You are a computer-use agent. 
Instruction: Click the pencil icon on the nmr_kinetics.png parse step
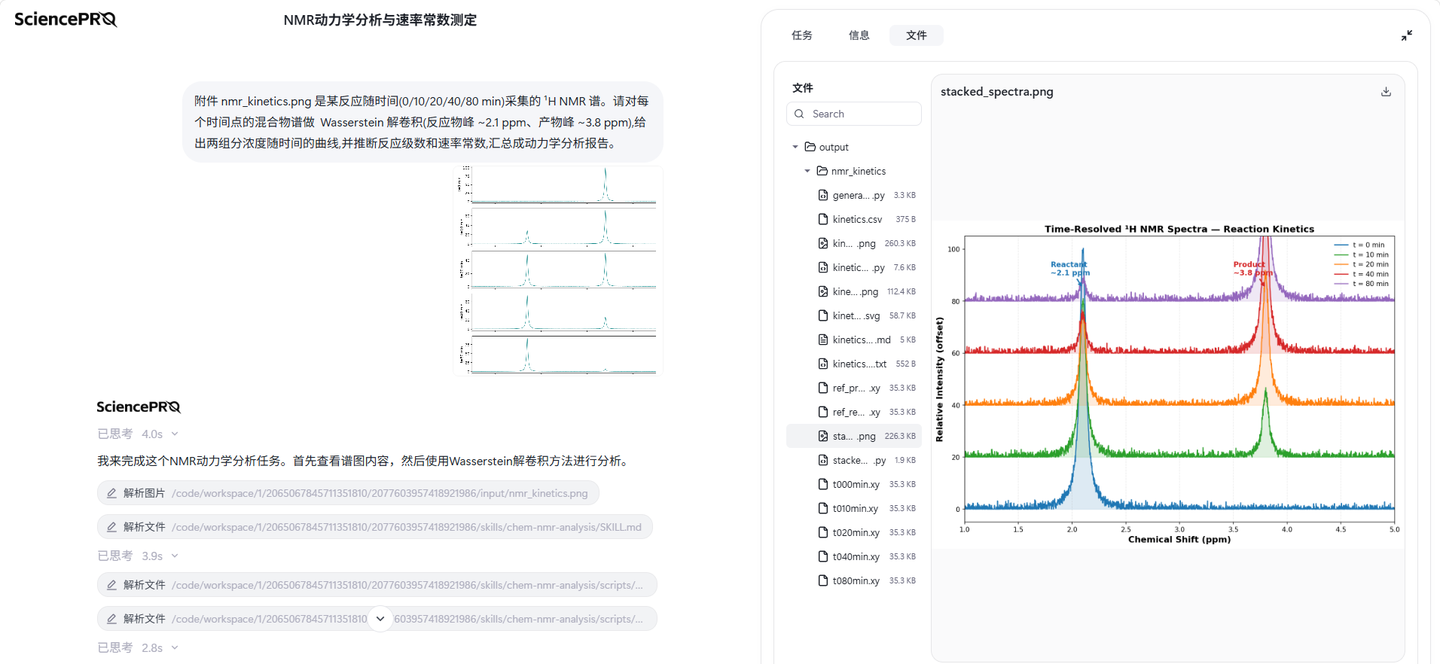[x=112, y=493]
